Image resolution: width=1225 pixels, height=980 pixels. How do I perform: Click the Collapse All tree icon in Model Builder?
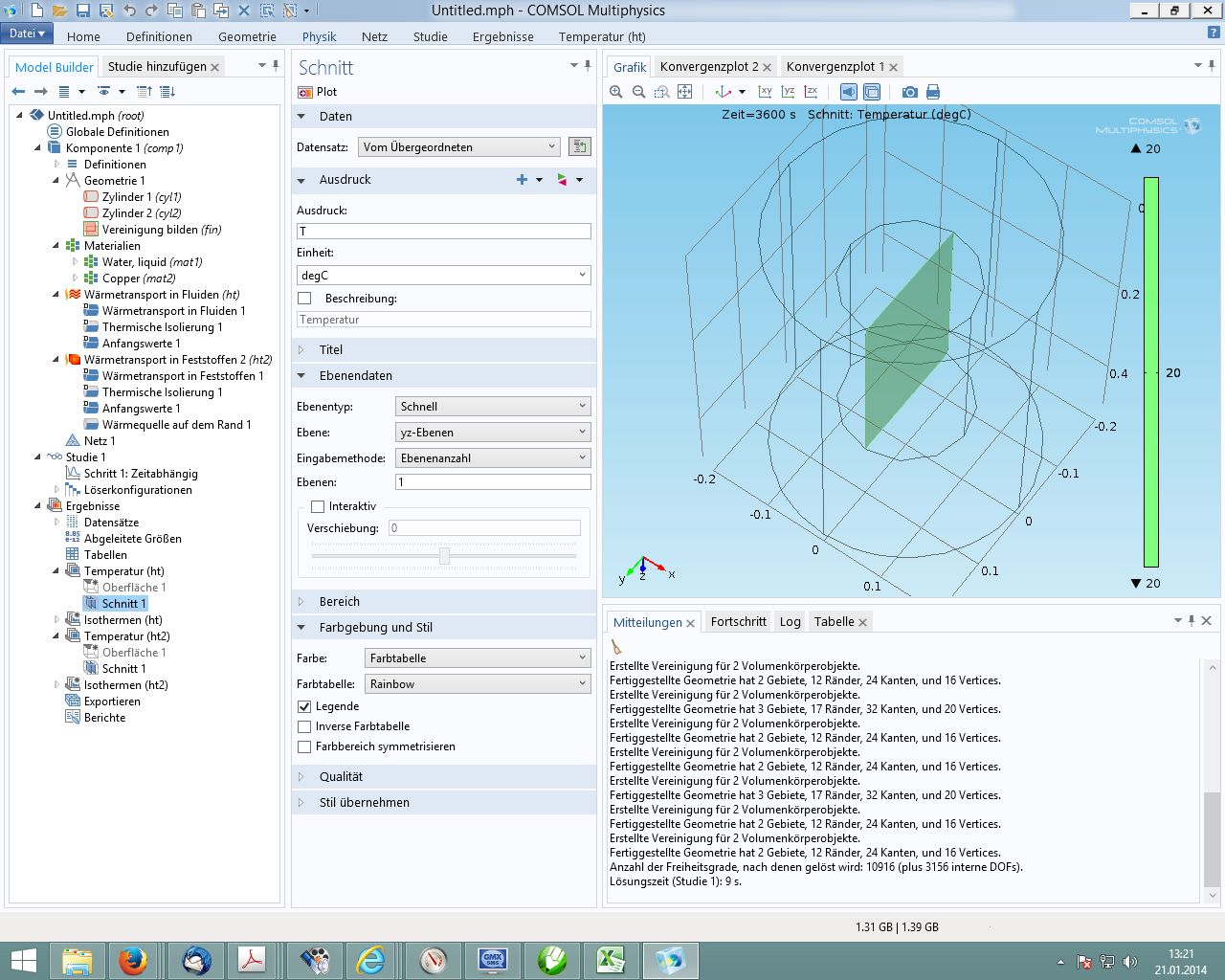[145, 92]
